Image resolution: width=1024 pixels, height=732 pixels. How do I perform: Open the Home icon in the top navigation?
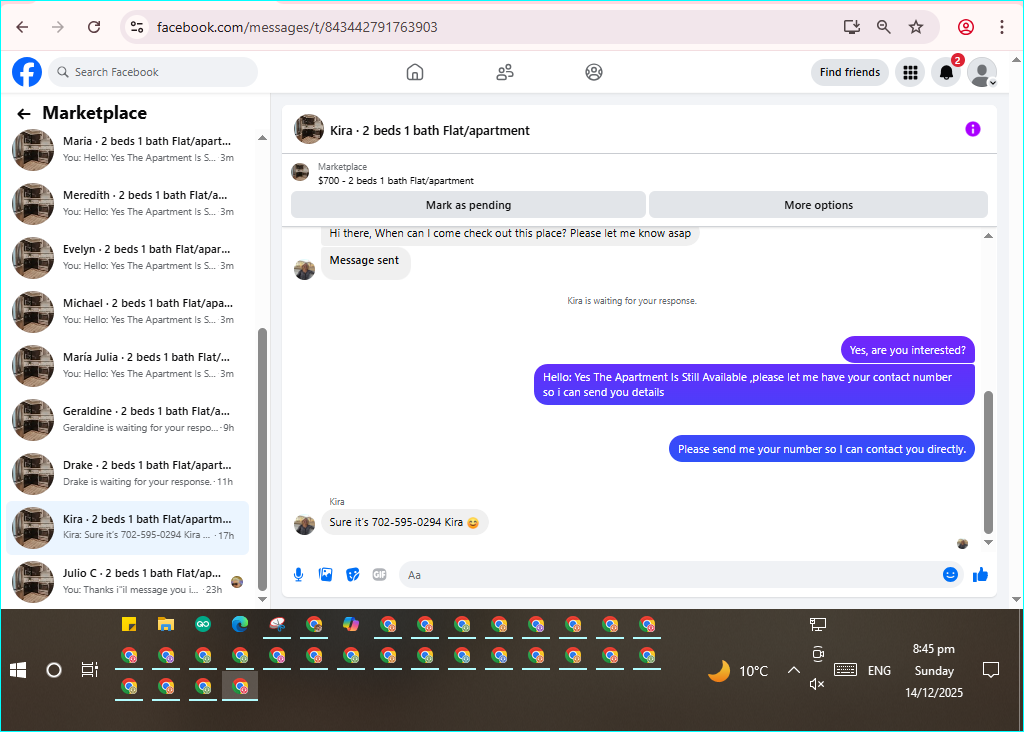tap(415, 72)
